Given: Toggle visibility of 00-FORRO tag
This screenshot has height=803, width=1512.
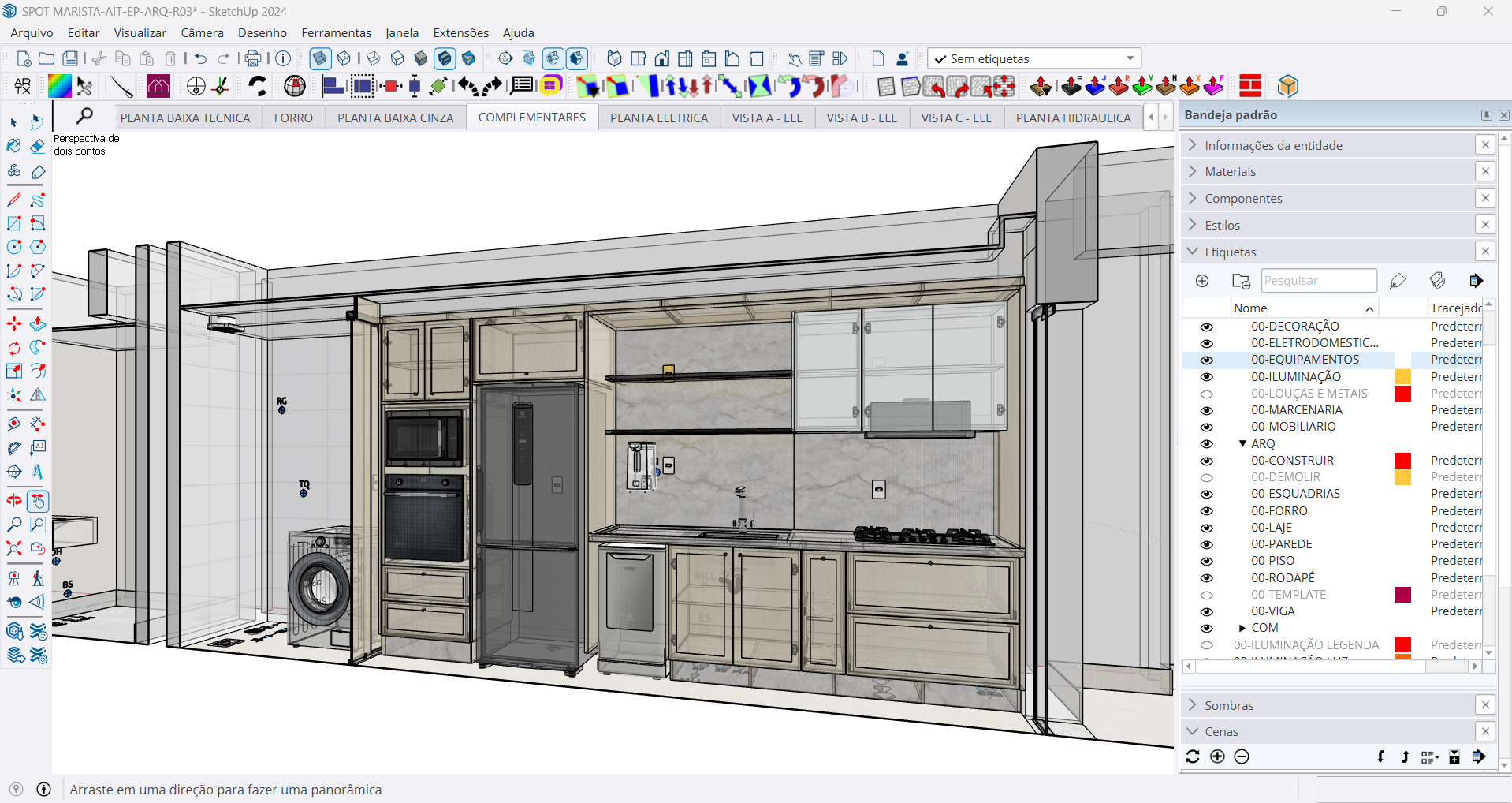Looking at the screenshot, I should pyautogui.click(x=1206, y=511).
